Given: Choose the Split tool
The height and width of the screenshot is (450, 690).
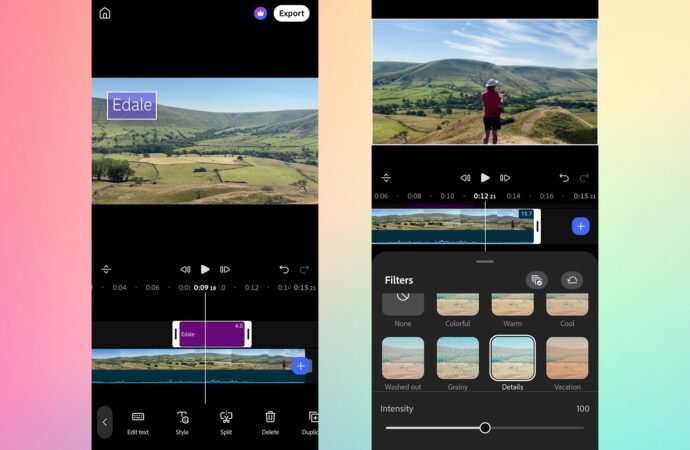Looking at the screenshot, I should tap(226, 423).
